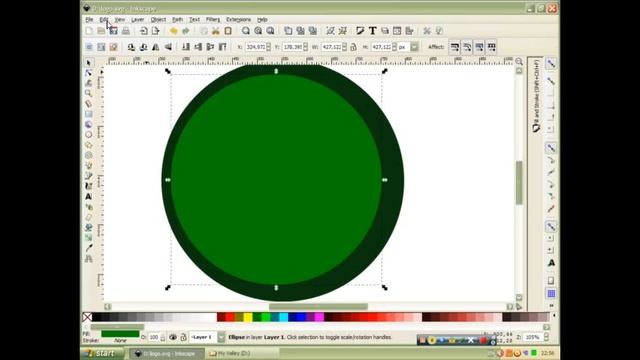640x360 pixels.
Task: Open the Object menu
Action: [x=158, y=20]
